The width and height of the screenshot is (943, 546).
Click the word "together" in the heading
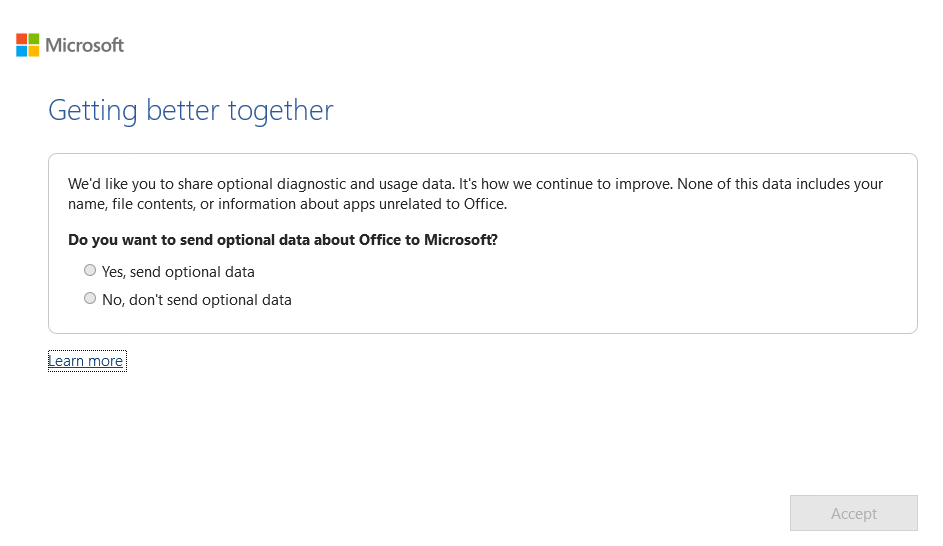[281, 110]
